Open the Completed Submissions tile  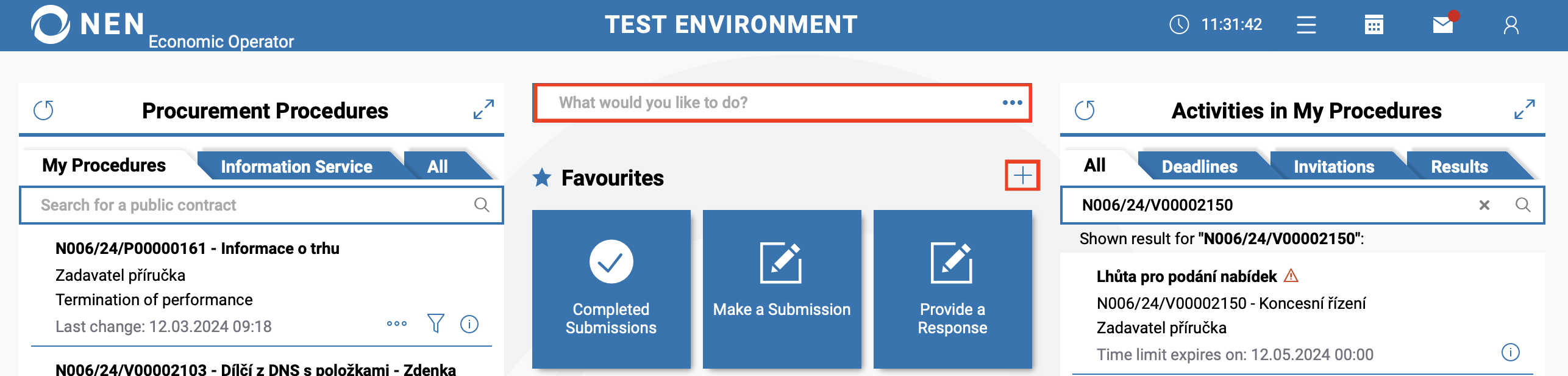pos(611,289)
